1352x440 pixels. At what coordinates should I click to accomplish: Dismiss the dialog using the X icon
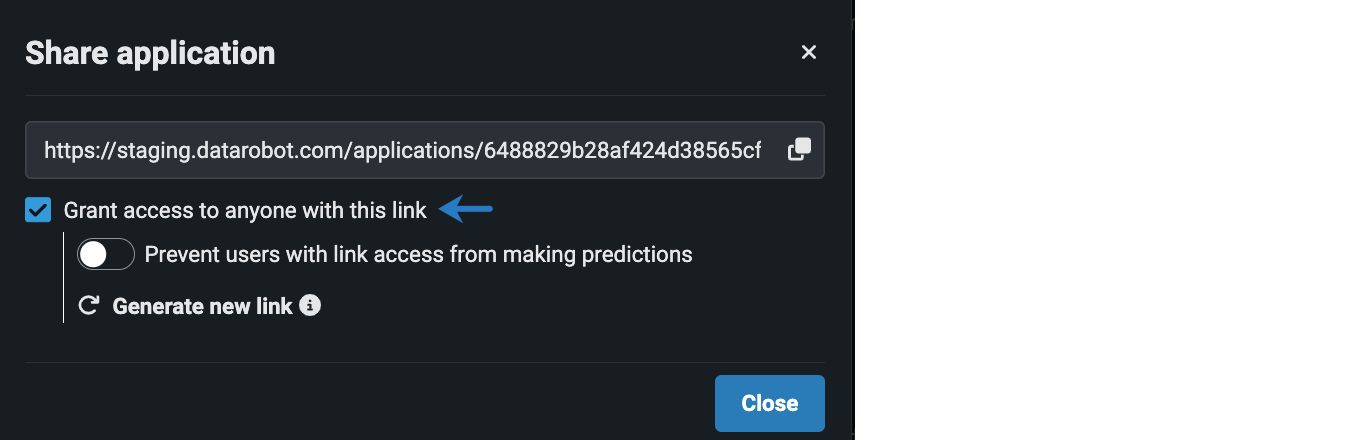[809, 52]
